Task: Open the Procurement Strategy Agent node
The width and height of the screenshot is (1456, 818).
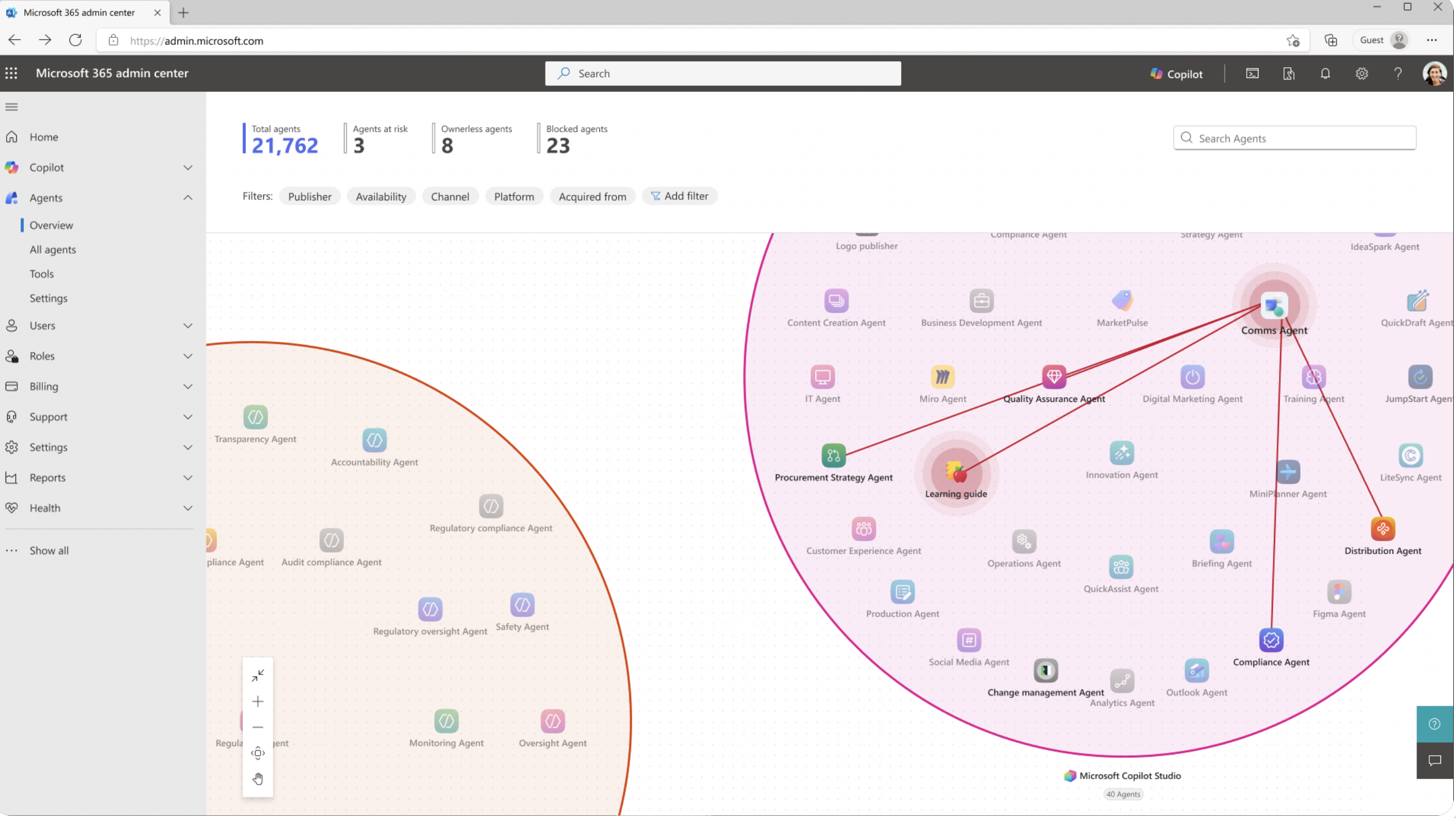Action: [834, 455]
